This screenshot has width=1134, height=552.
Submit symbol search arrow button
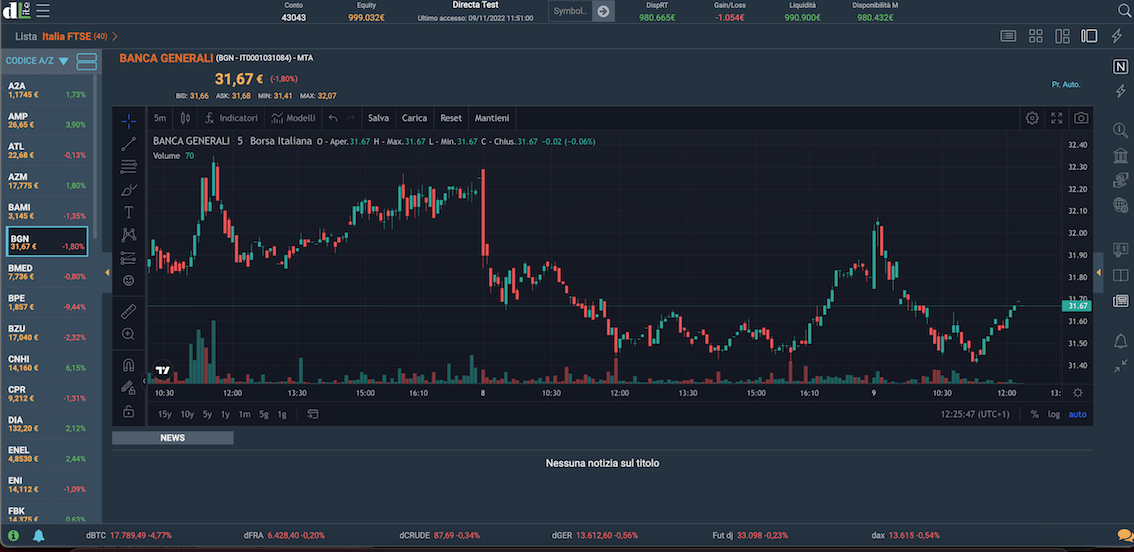tap(603, 11)
